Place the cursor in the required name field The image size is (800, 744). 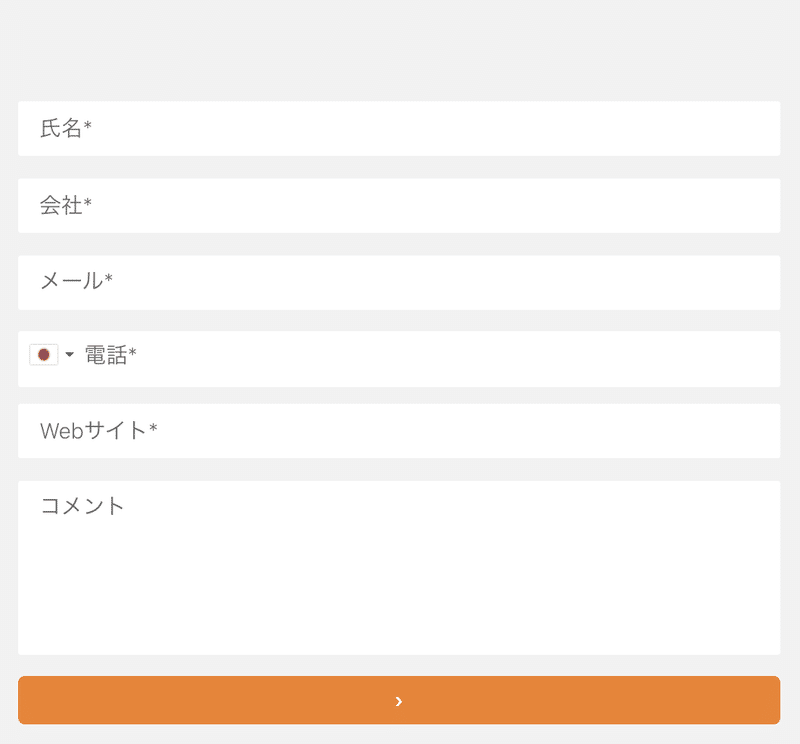tap(400, 128)
